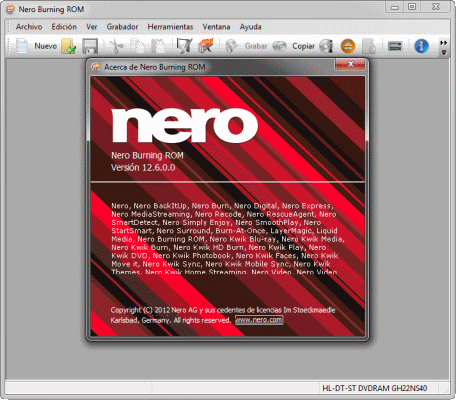The width and height of the screenshot is (456, 400).
Task: Click the burning-building Nero Express icon
Action: pos(206,46)
